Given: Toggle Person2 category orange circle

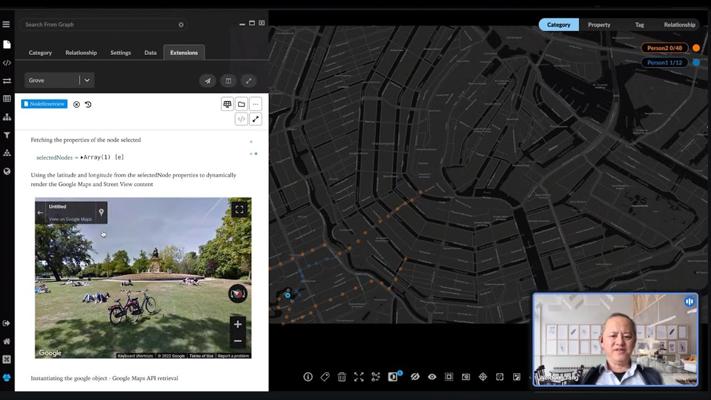Looking at the screenshot, I should (696, 48).
